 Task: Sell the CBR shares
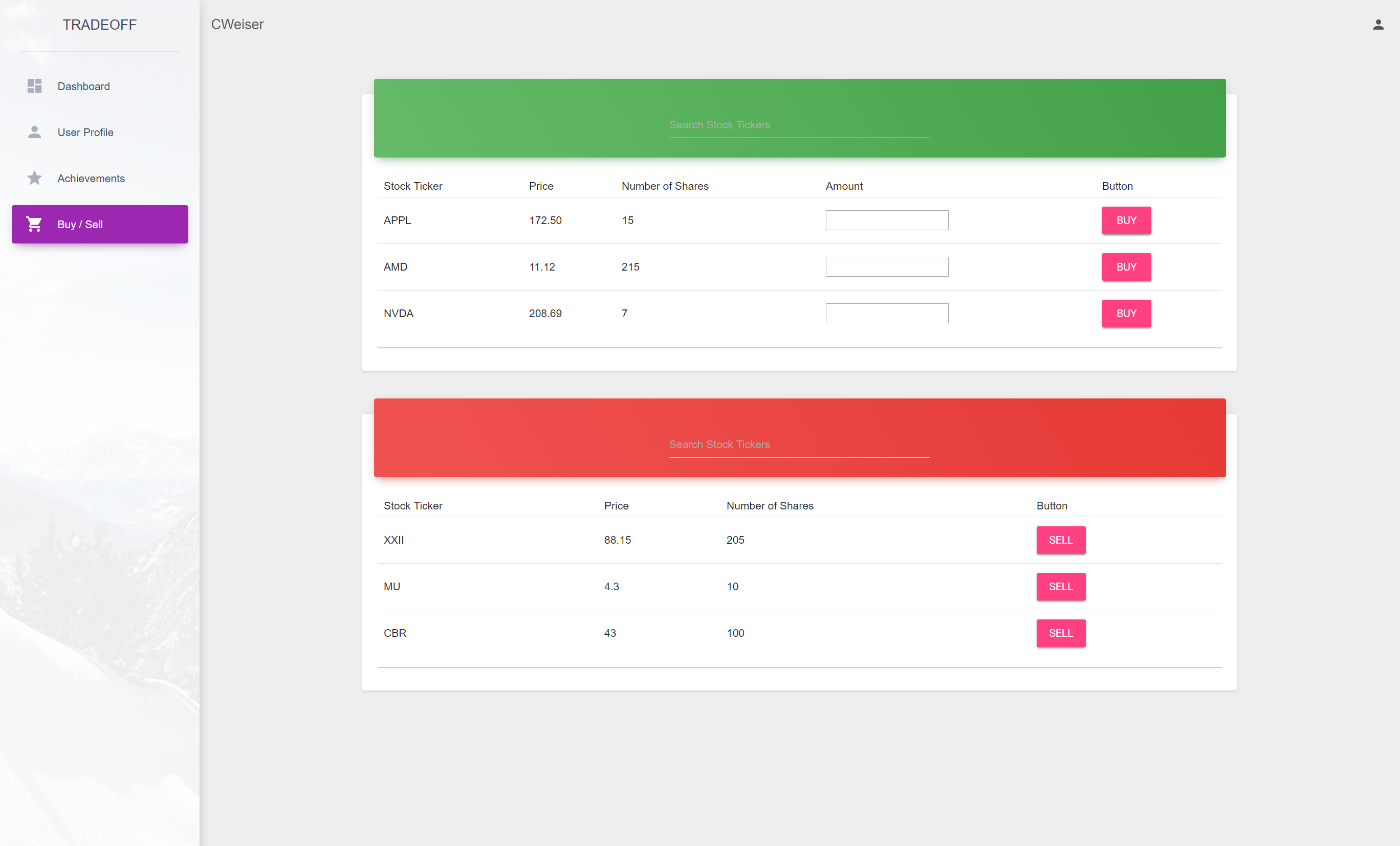tap(1060, 633)
